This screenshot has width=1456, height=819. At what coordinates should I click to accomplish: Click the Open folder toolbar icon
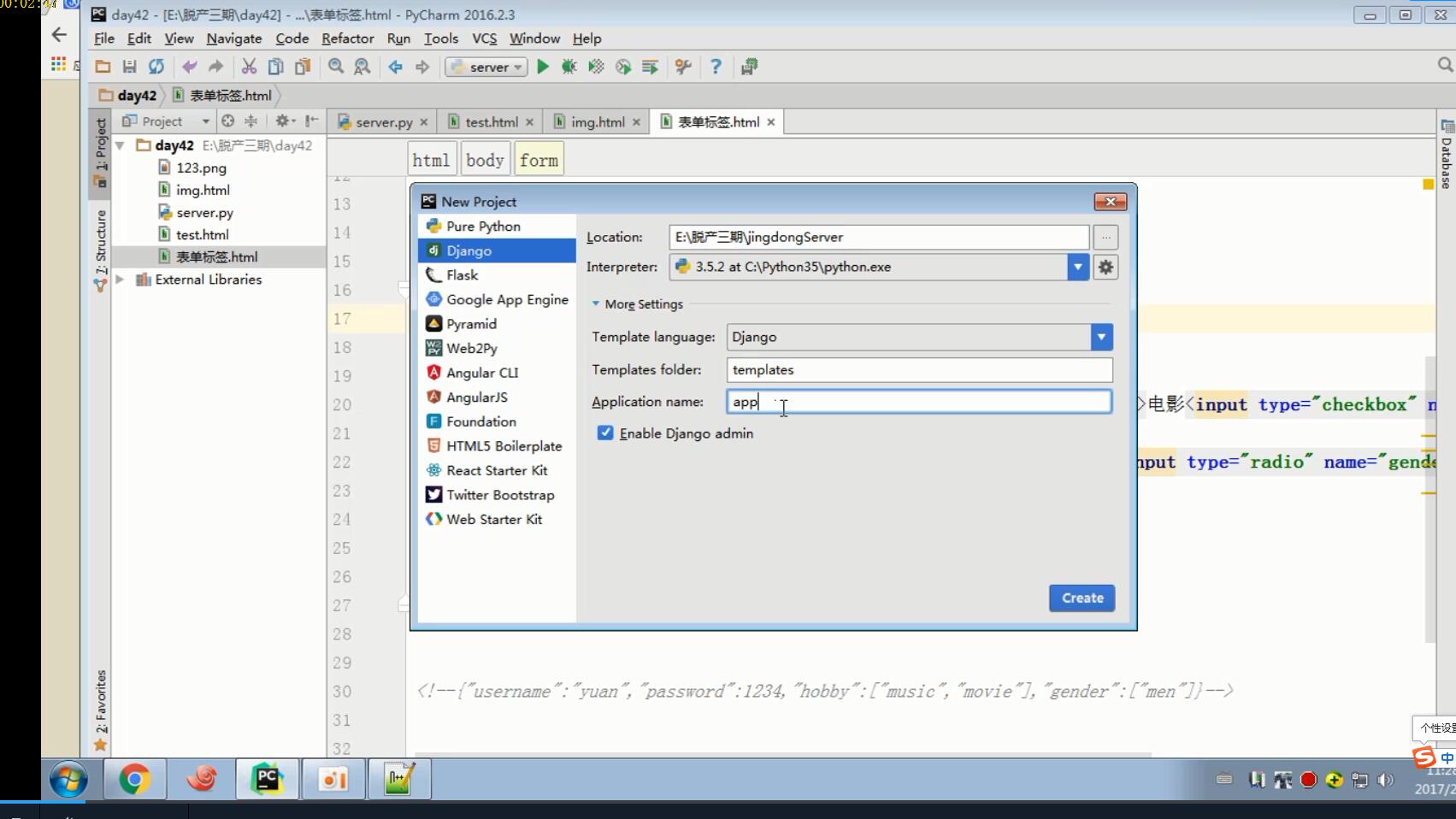103,67
